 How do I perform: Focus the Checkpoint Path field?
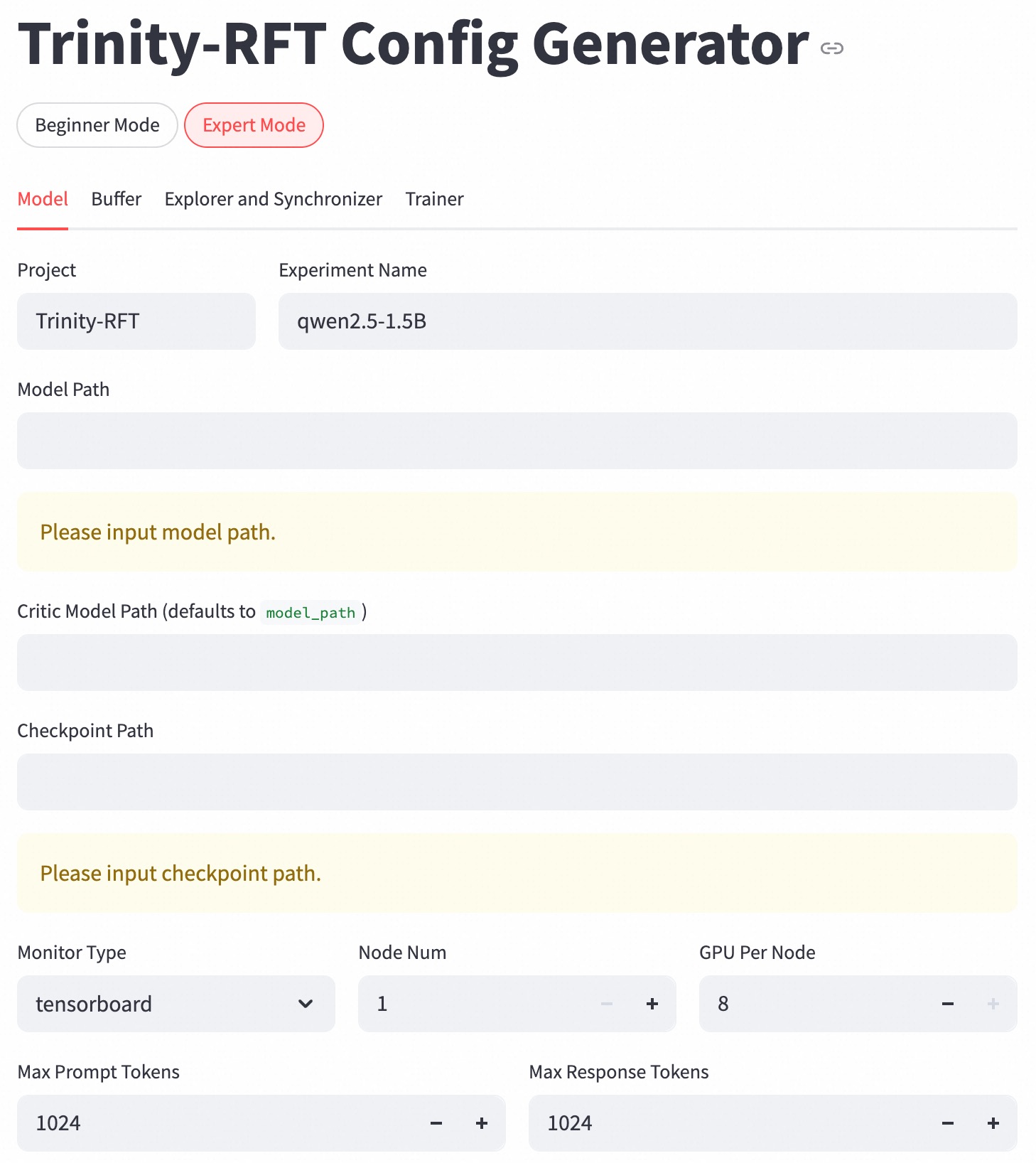coord(517,782)
